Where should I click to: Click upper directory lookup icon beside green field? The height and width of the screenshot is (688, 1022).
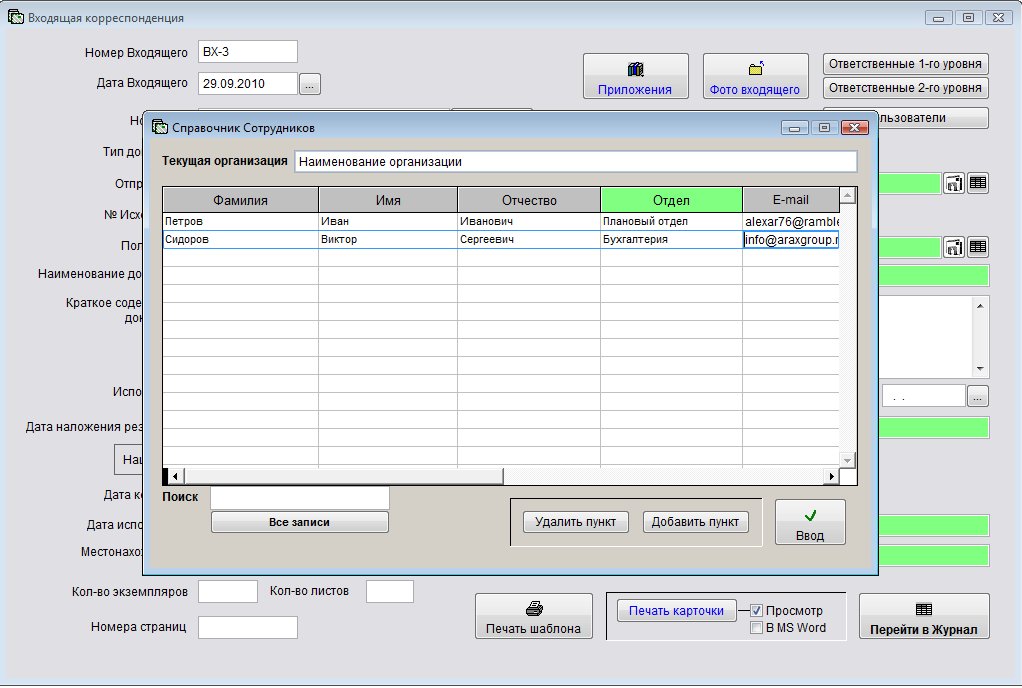[x=954, y=183]
